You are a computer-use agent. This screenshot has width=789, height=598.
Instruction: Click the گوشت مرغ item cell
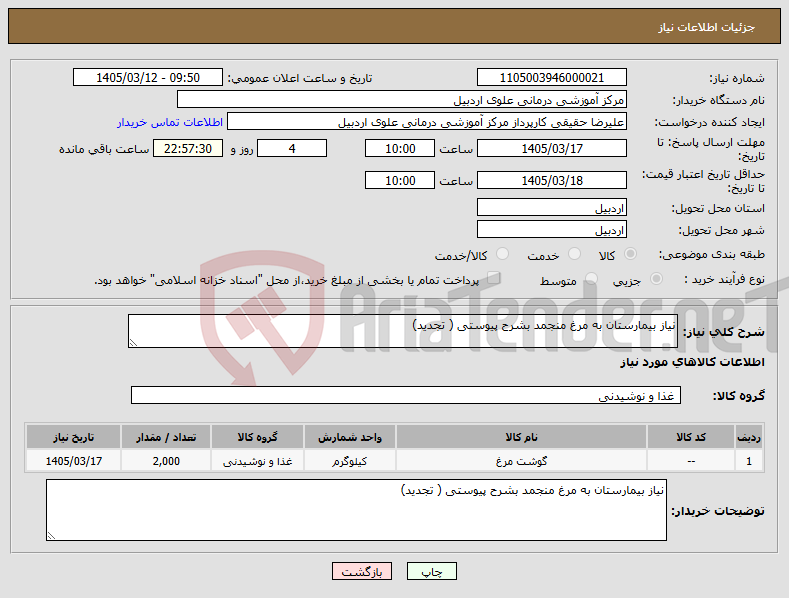coord(521,461)
